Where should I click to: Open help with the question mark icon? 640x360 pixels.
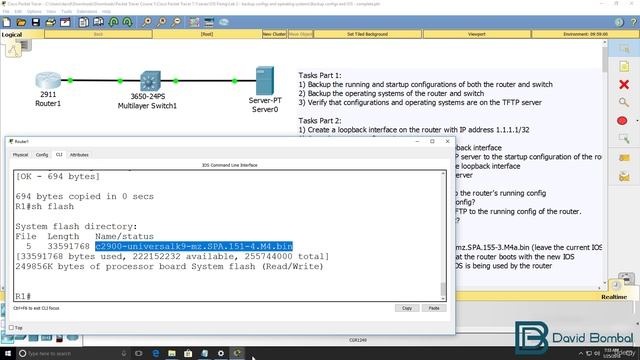click(633, 22)
